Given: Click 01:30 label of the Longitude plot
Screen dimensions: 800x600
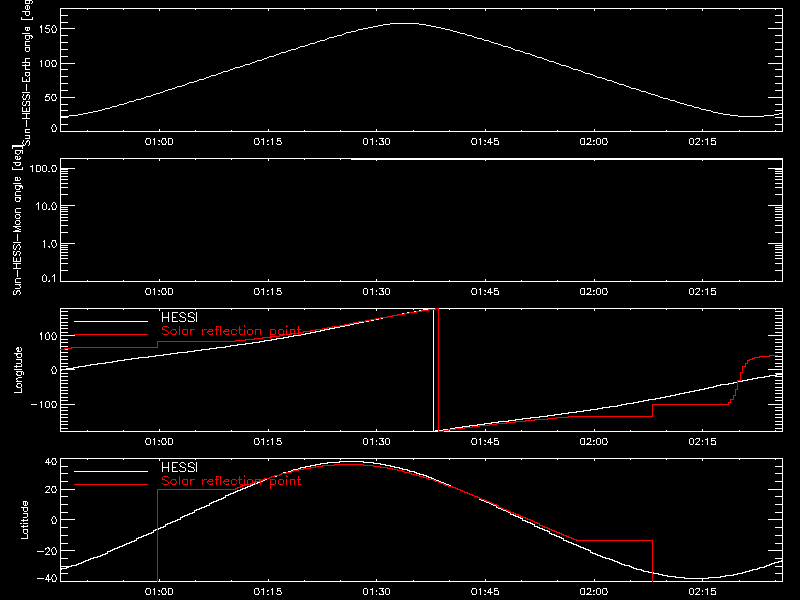Looking at the screenshot, I should point(377,442).
